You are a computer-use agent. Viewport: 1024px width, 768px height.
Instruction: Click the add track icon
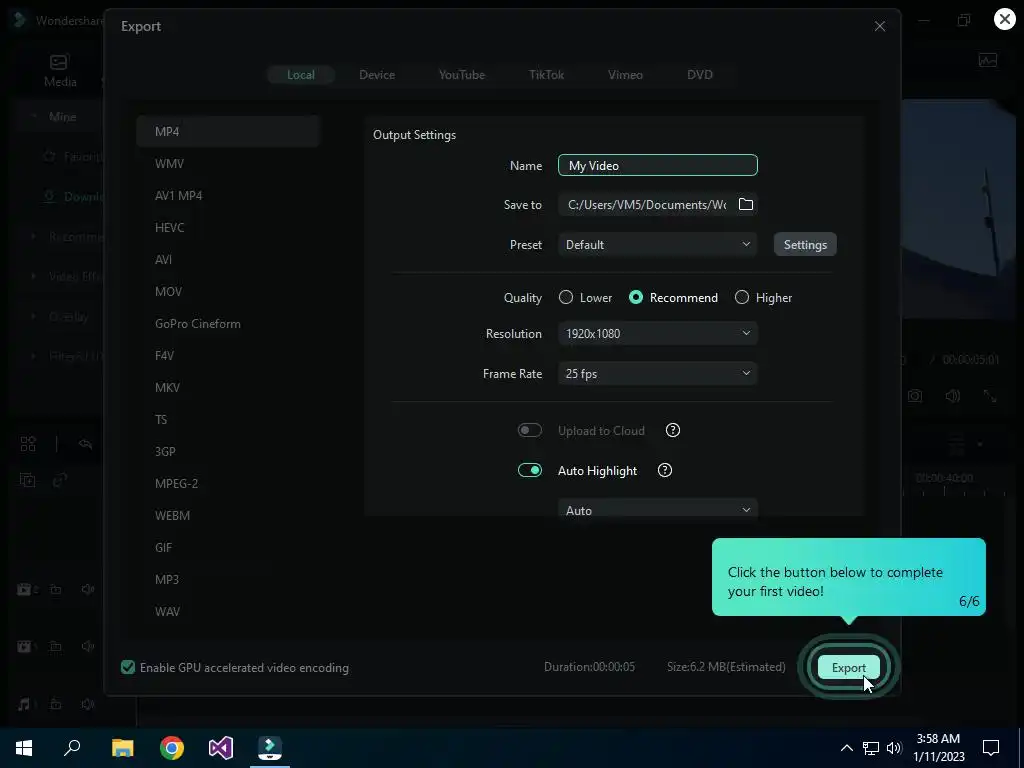27,481
